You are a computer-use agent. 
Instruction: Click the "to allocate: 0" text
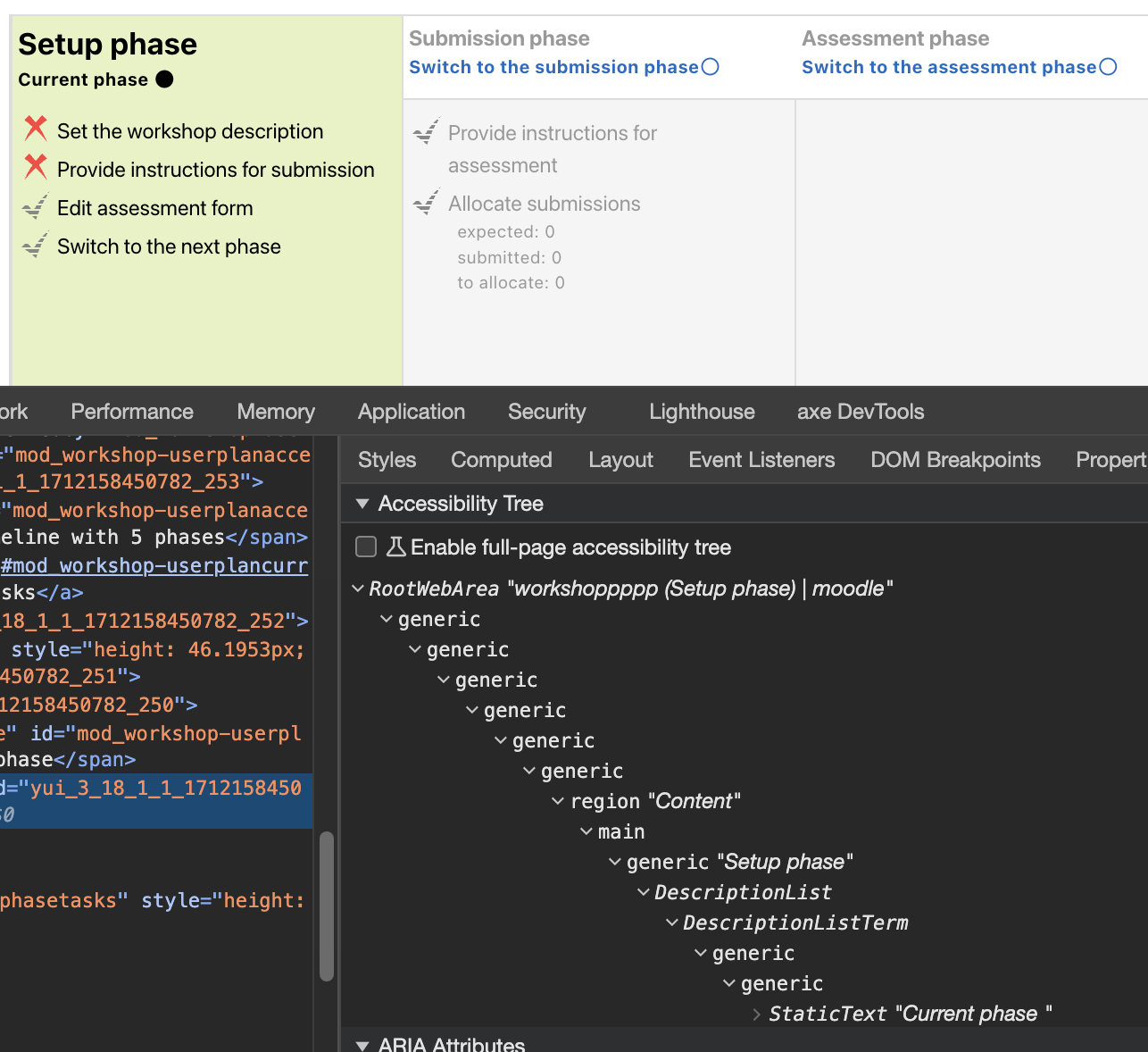[x=512, y=282]
